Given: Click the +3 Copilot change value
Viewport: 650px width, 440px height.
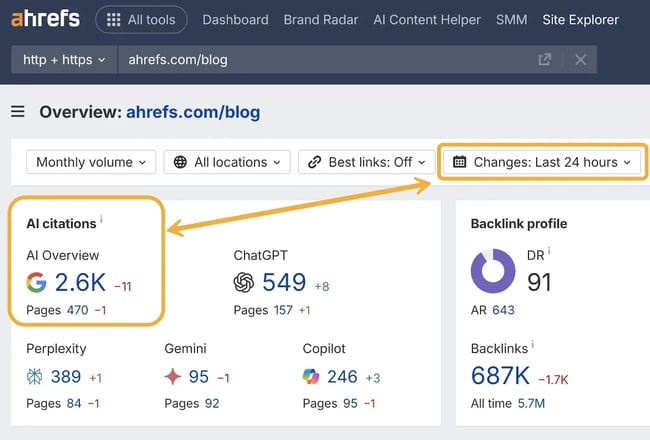Looking at the screenshot, I should [x=373, y=378].
